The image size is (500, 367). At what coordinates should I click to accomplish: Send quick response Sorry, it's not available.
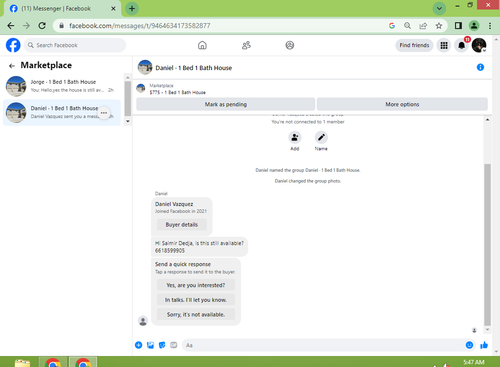click(196, 314)
